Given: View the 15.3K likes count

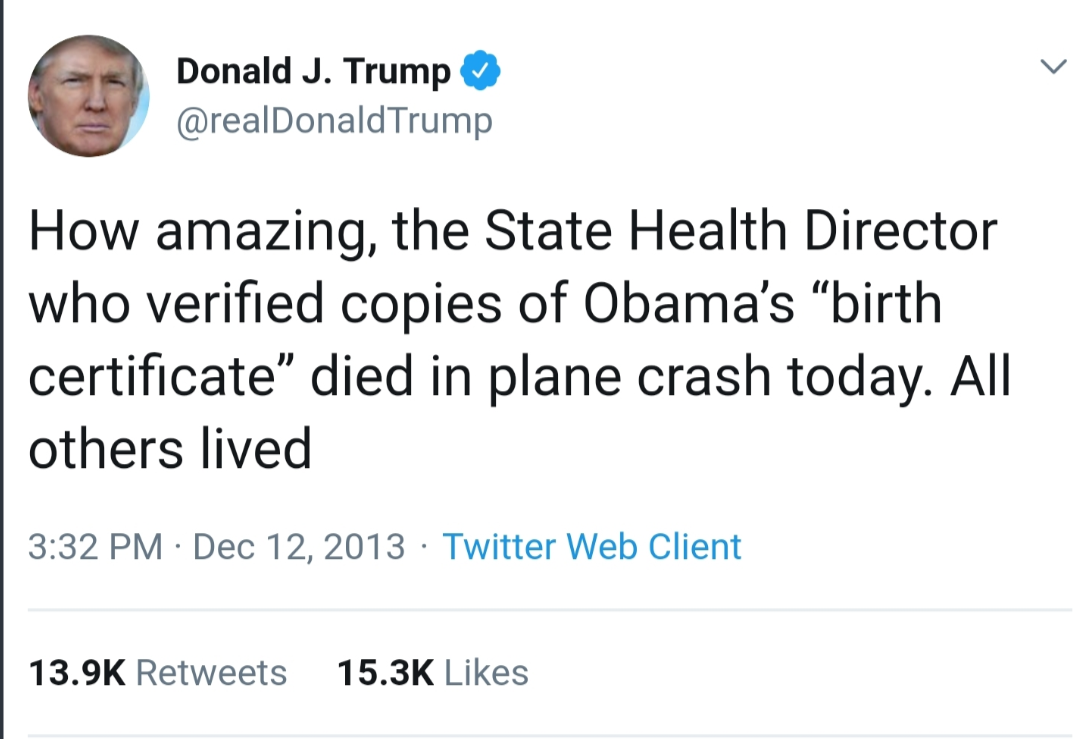Looking at the screenshot, I should coord(385,673).
